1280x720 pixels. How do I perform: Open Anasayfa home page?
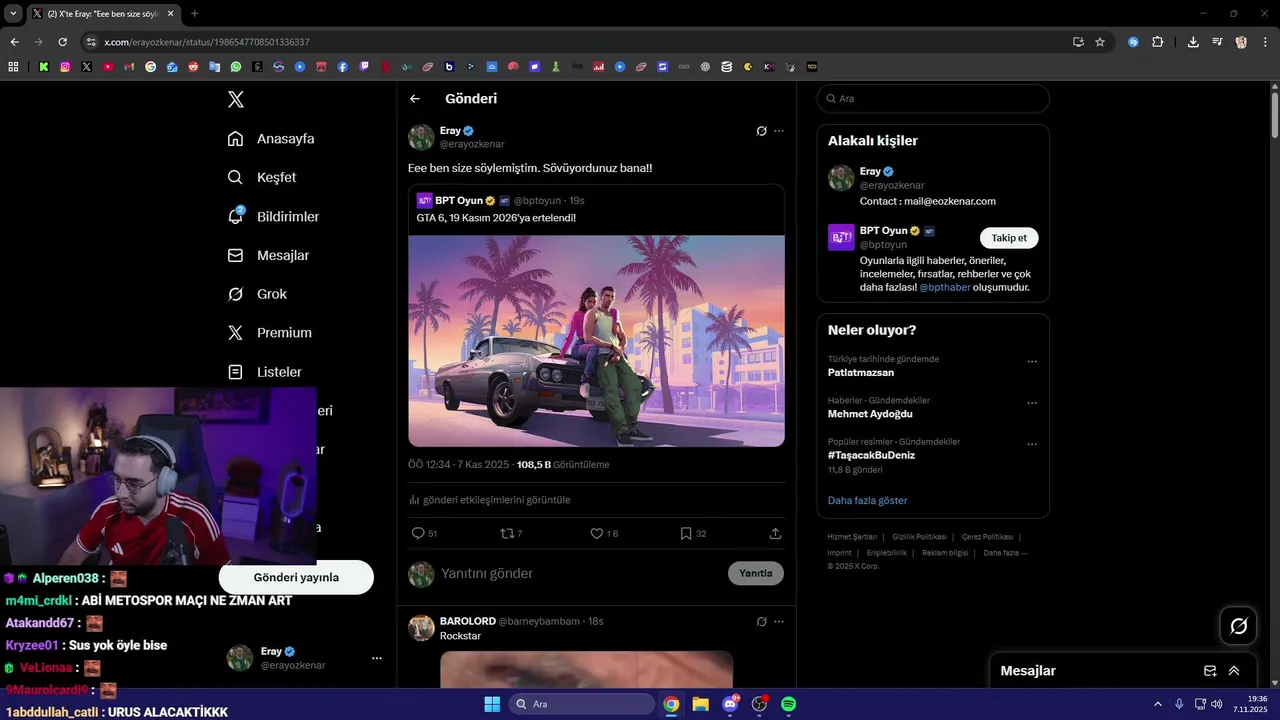pos(271,138)
